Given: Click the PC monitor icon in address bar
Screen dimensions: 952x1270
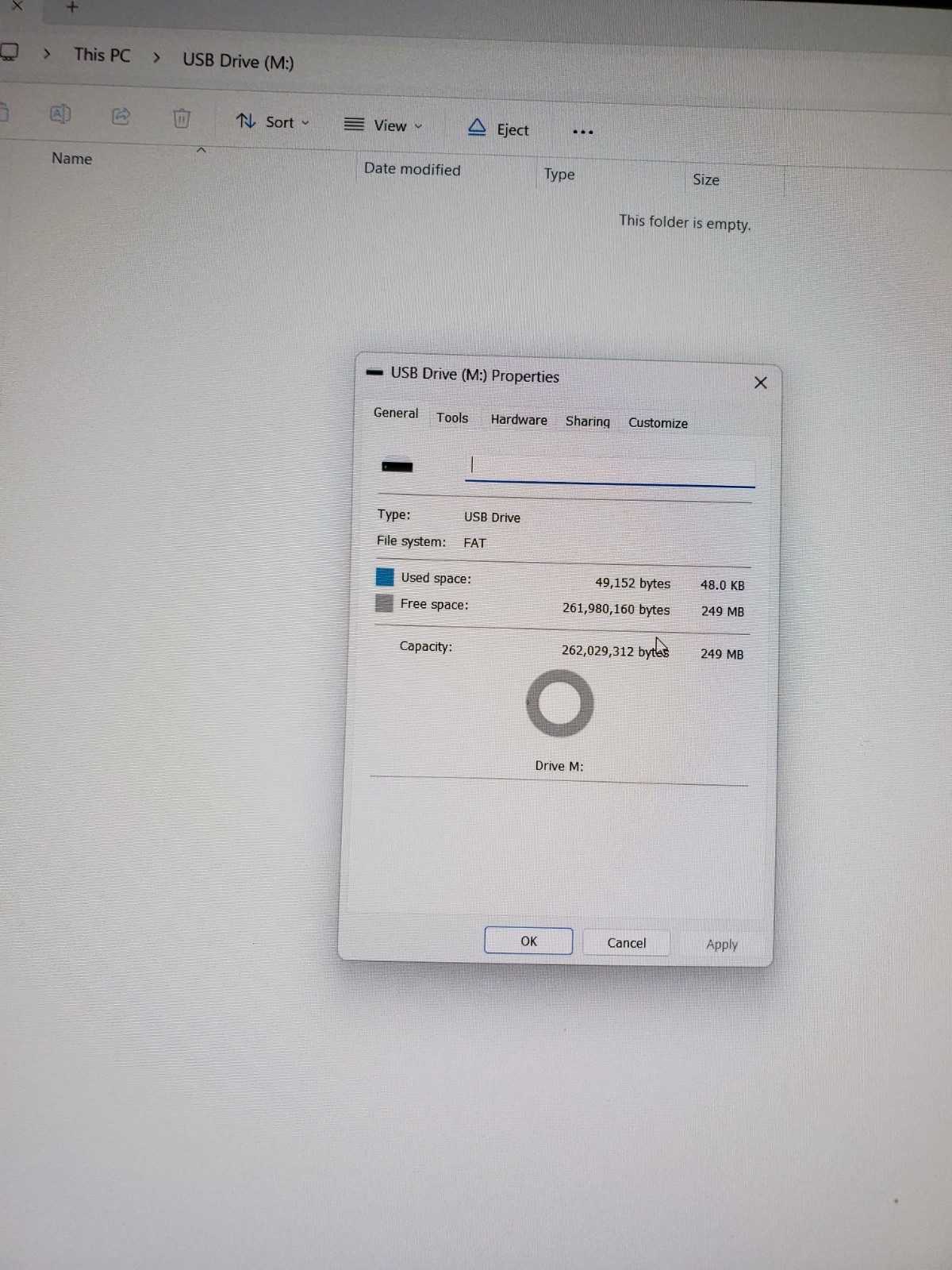Looking at the screenshot, I should coord(9,52).
